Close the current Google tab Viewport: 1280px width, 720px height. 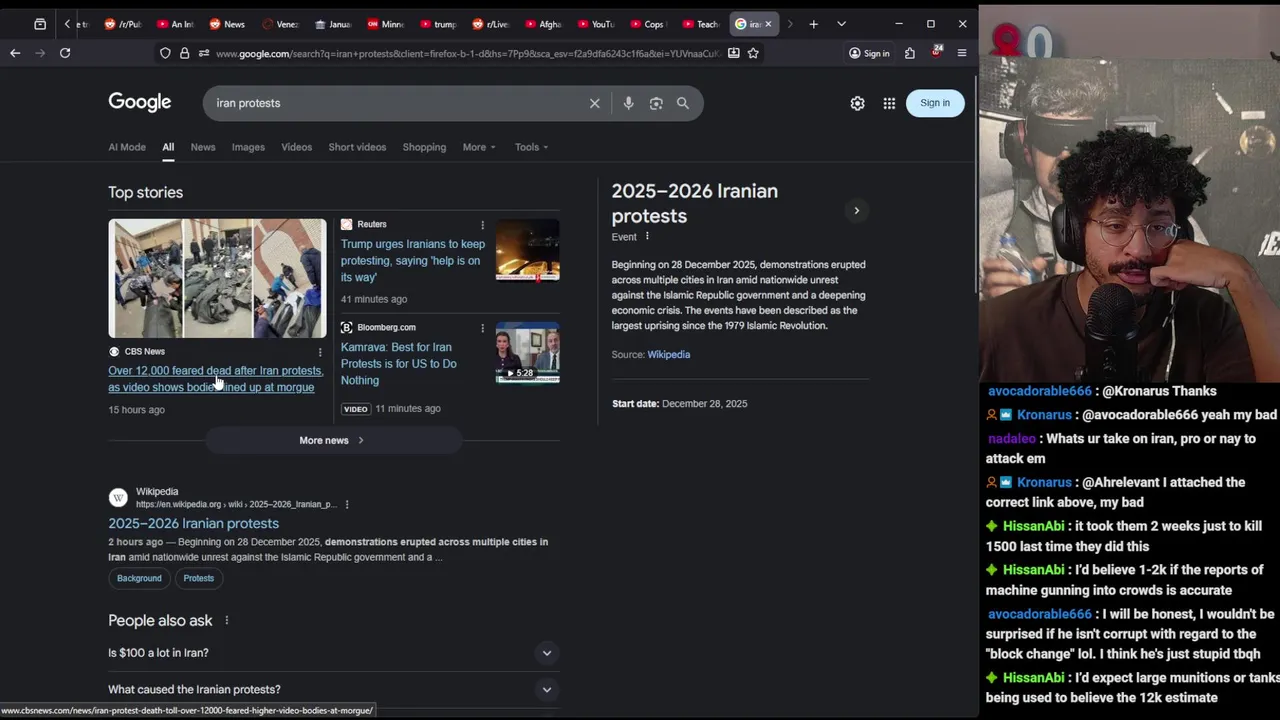[x=768, y=24]
